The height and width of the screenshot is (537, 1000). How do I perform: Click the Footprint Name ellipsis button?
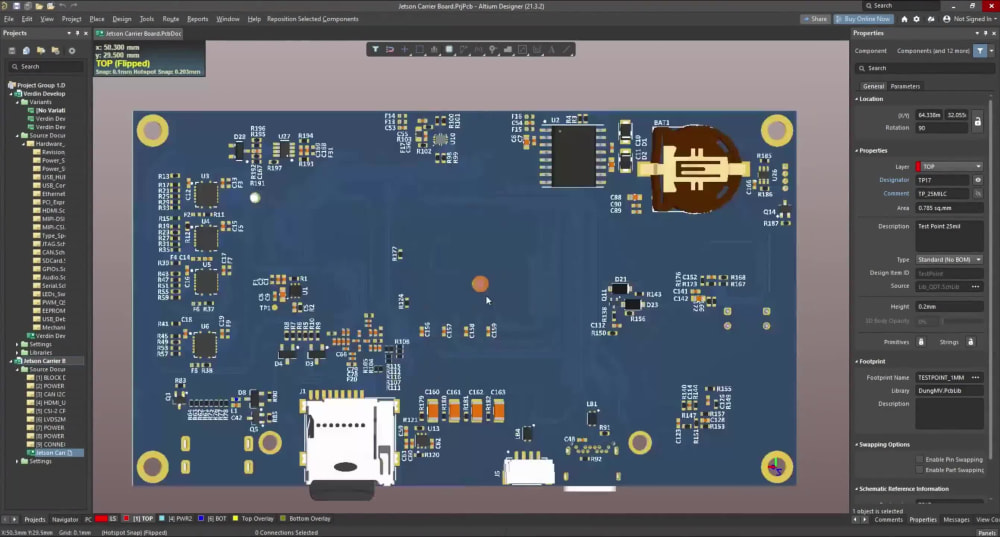975,378
